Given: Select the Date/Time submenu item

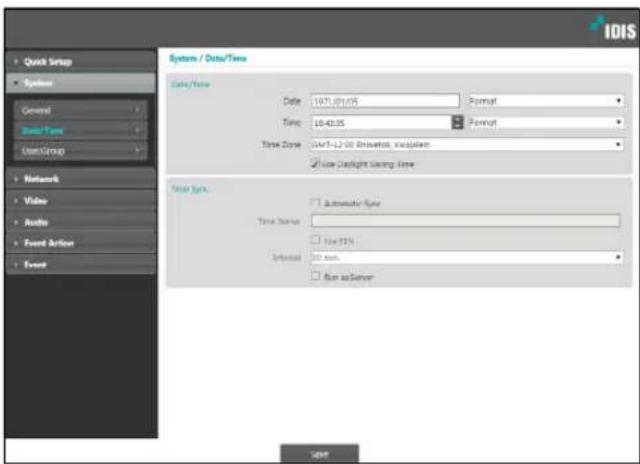Looking at the screenshot, I should (80, 131).
